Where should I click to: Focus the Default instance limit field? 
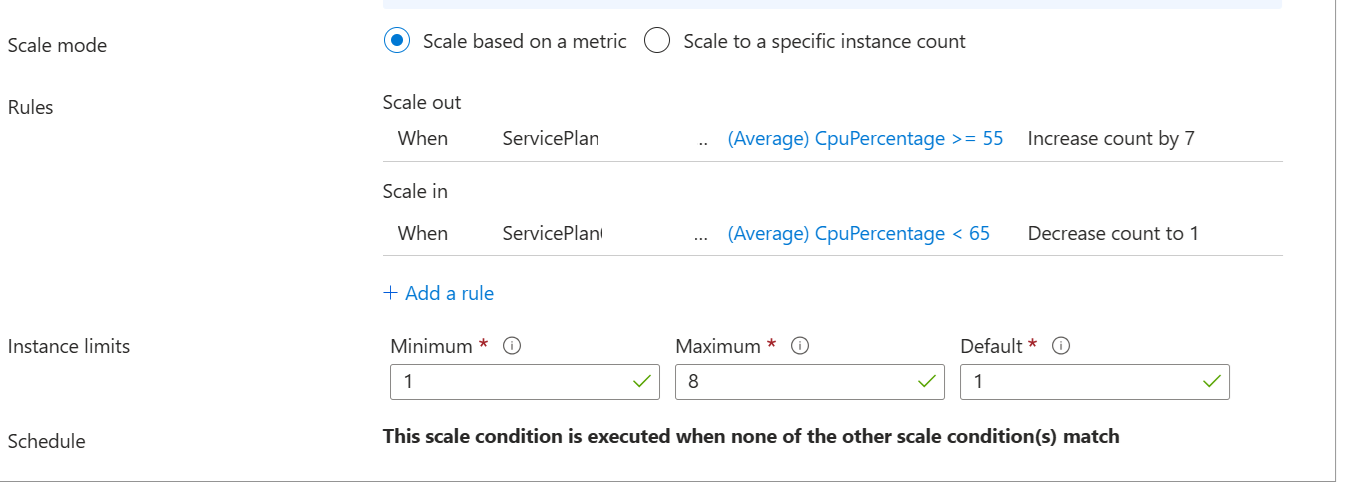[1080, 382]
